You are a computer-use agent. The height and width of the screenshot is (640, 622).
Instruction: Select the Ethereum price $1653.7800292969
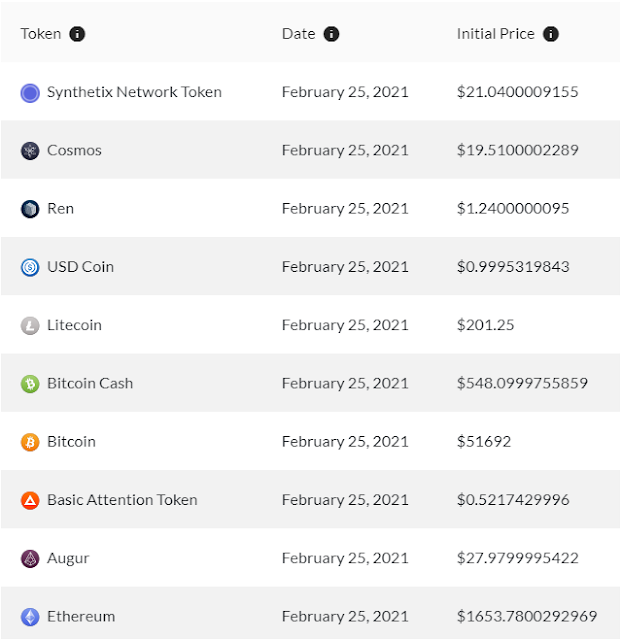coord(526,616)
